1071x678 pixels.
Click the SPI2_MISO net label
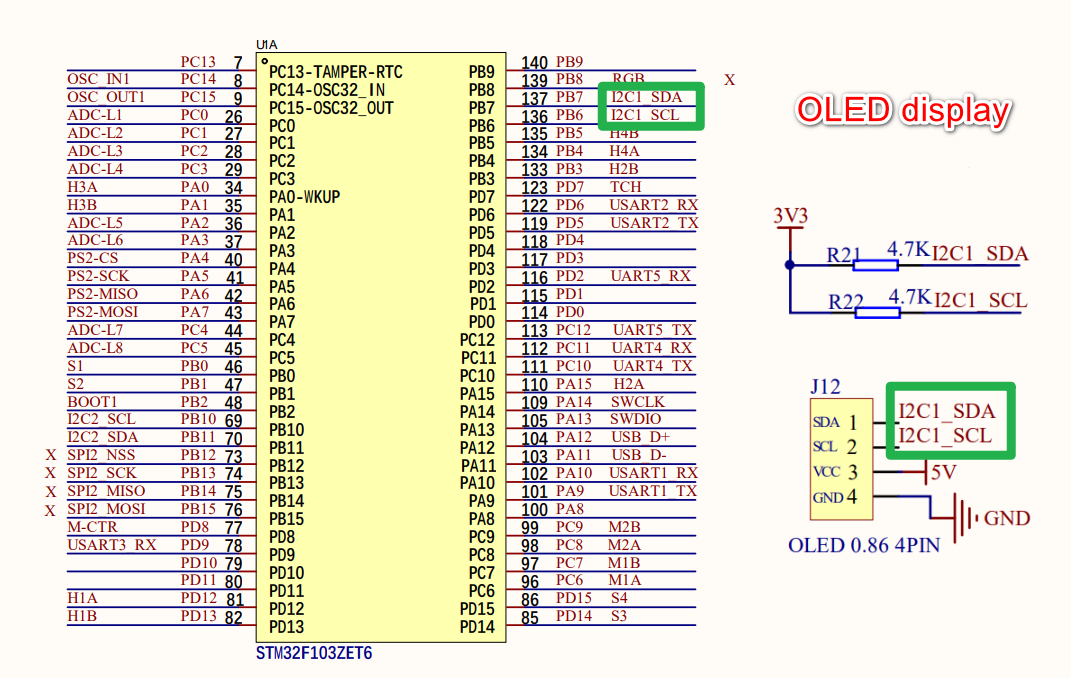[106, 491]
